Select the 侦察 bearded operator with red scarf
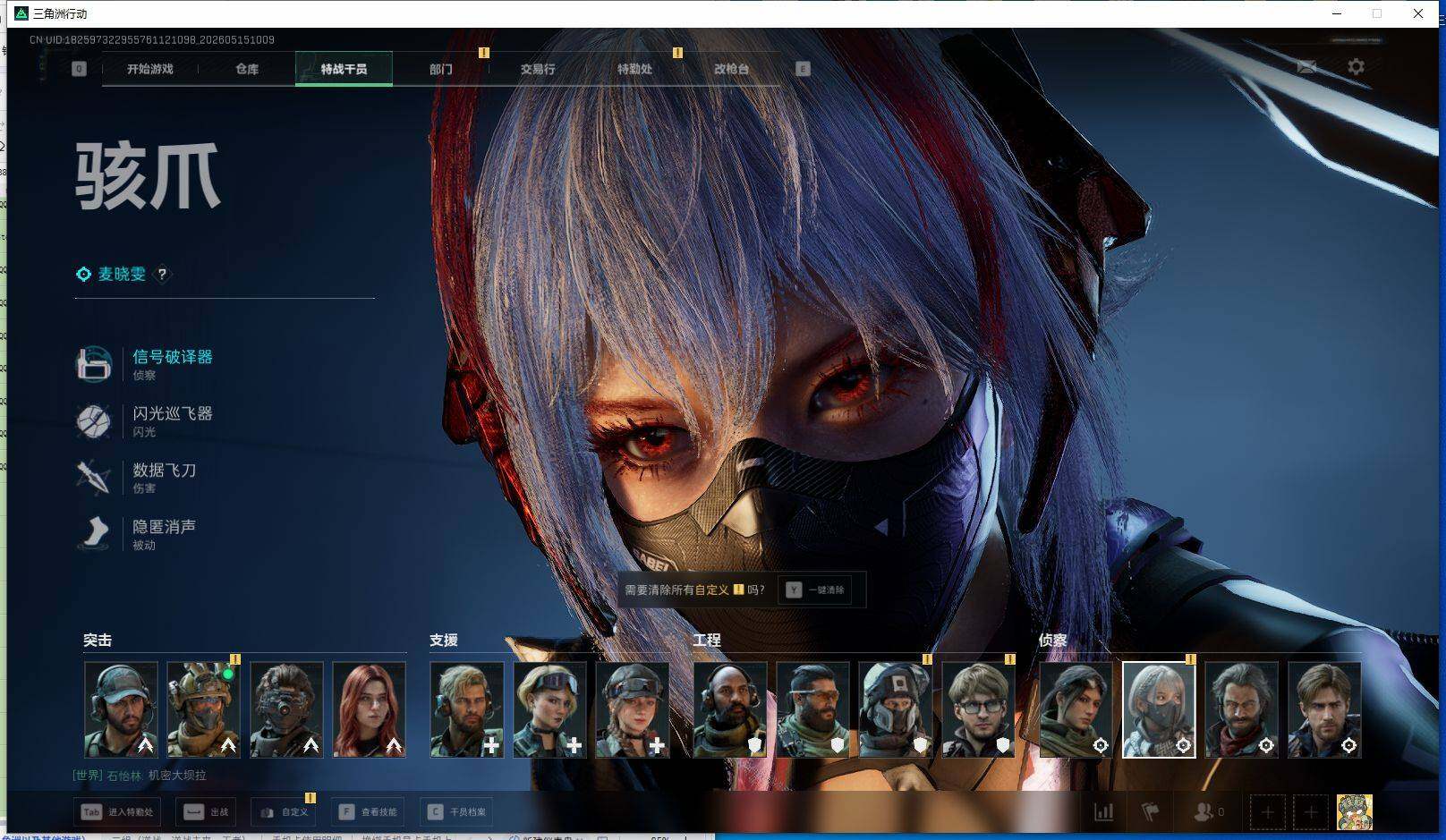Viewport: 1446px width, 840px height. coord(1242,709)
